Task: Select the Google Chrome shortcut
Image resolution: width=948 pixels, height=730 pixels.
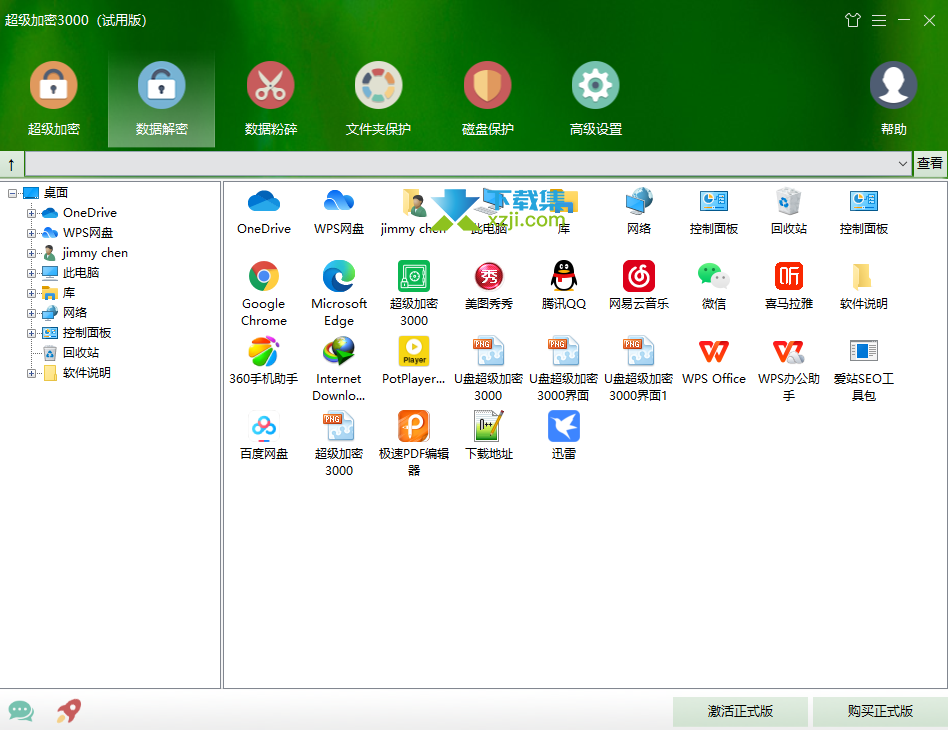Action: click(264, 294)
